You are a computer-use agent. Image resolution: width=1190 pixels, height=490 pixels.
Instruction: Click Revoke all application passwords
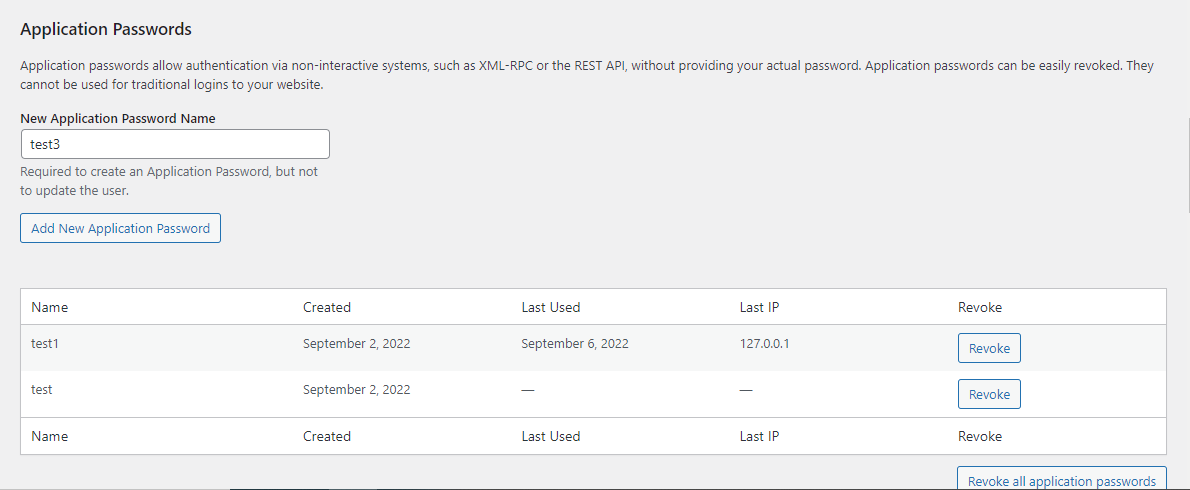(x=1062, y=480)
